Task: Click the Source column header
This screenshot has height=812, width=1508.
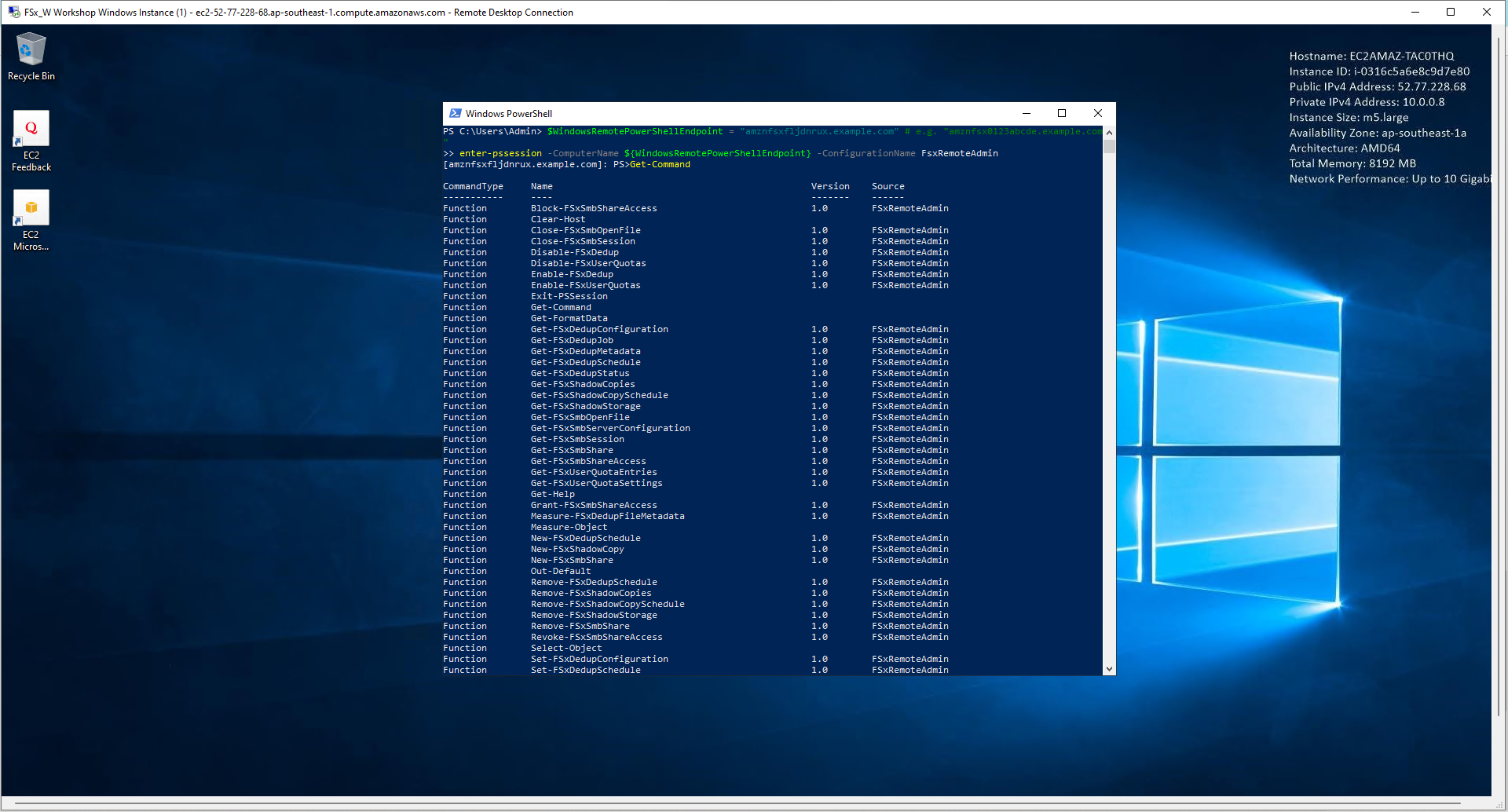Action: (888, 186)
